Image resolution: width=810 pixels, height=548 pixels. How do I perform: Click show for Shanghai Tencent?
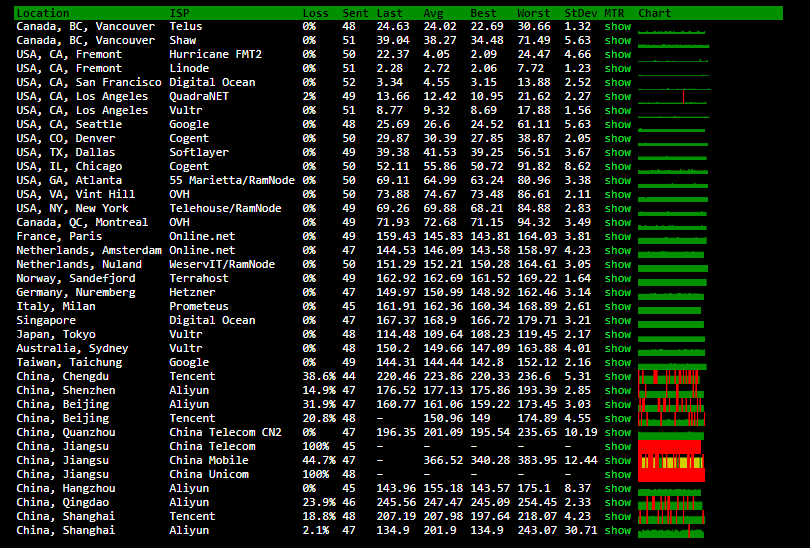tap(618, 516)
